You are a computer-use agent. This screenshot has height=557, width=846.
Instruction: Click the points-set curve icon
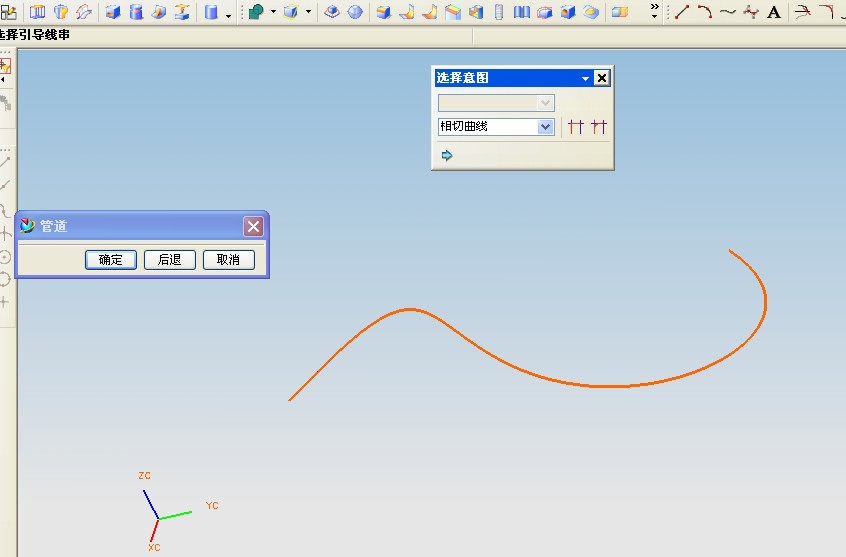[751, 12]
